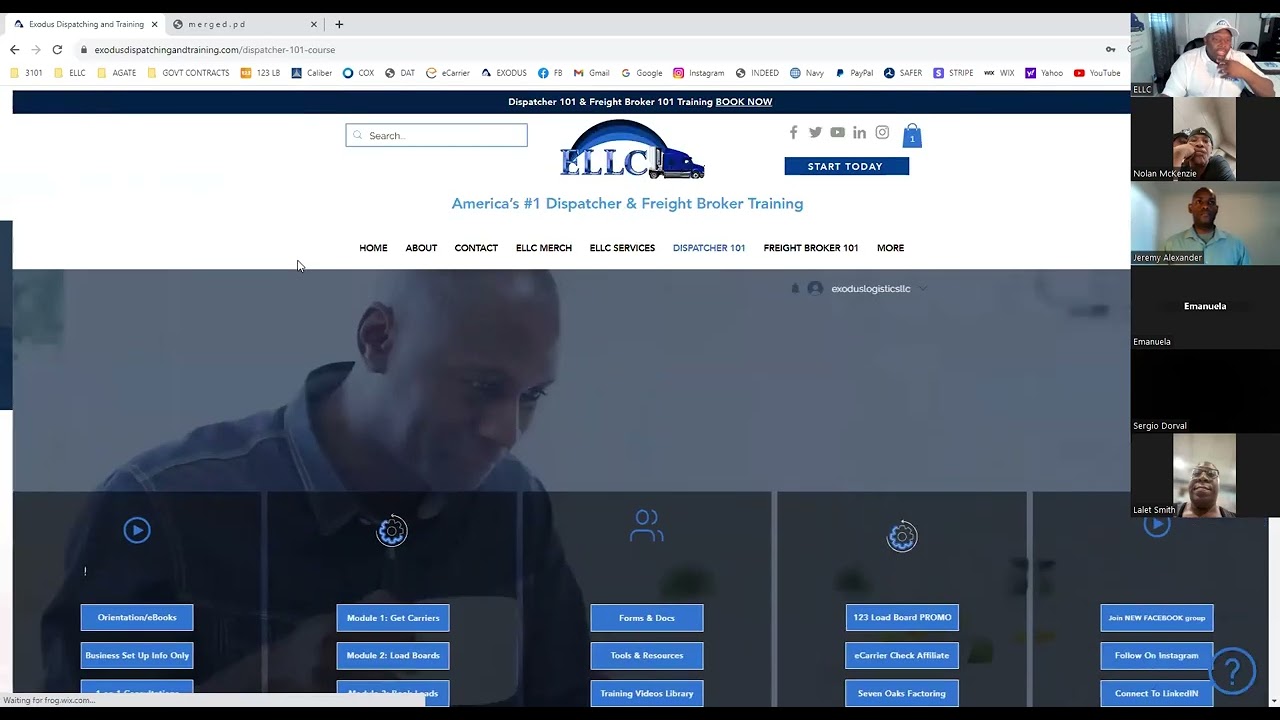Click Join NEW FACEBOOK group button
This screenshot has height=720, width=1280.
point(1157,618)
